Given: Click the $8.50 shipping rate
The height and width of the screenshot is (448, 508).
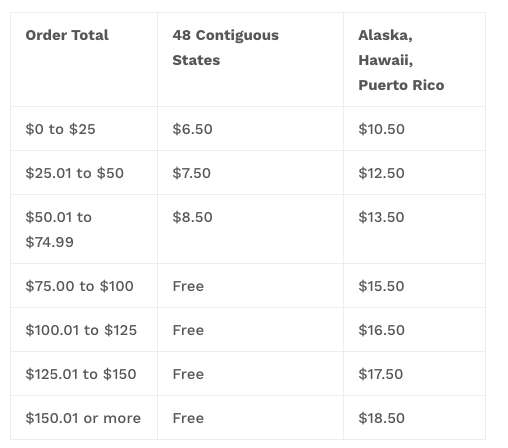Looking at the screenshot, I should tap(192, 217).
